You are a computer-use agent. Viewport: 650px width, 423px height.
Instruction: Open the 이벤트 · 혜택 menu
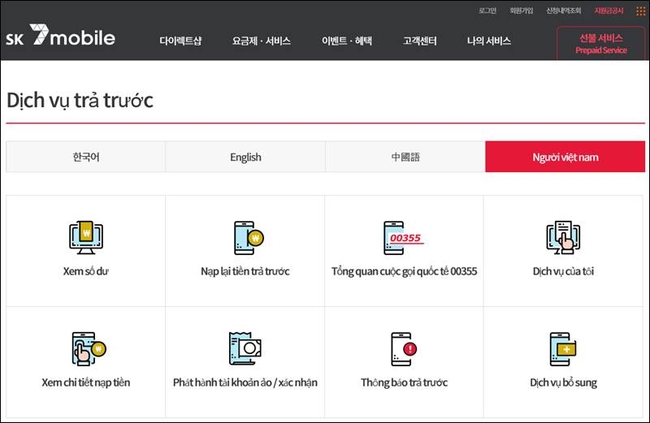click(x=347, y=41)
